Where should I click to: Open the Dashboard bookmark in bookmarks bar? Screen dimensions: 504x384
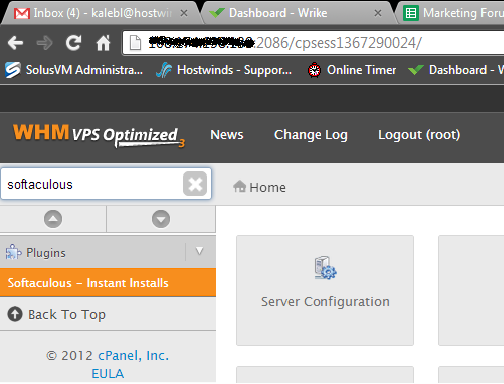coord(456,70)
